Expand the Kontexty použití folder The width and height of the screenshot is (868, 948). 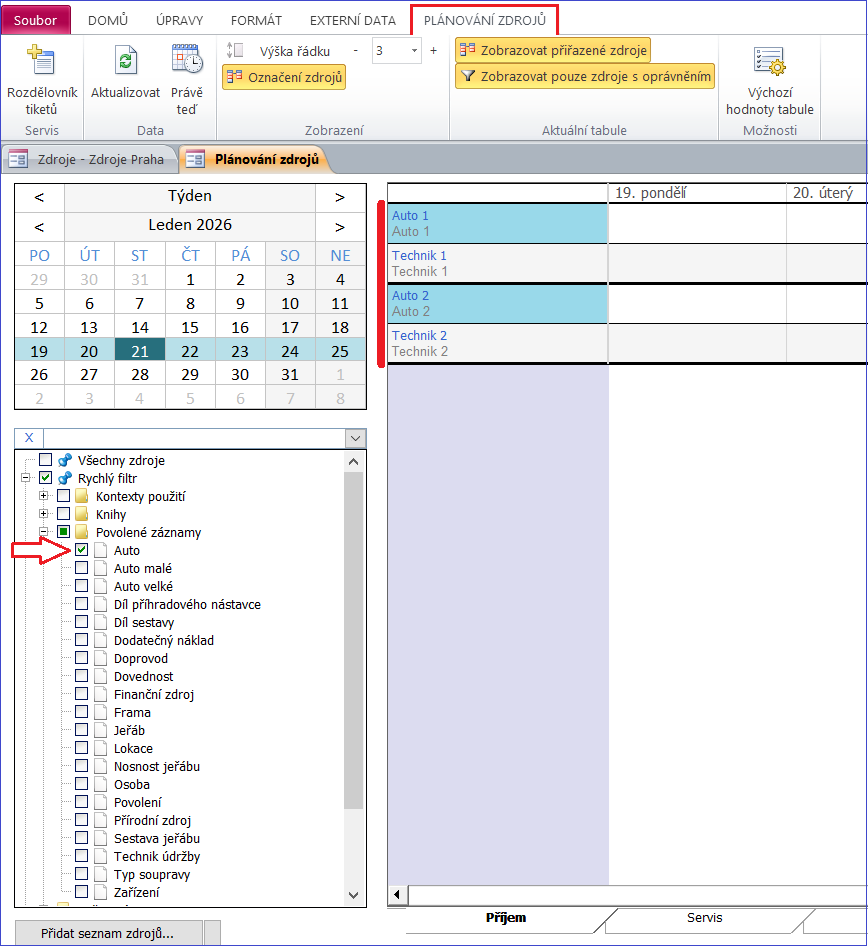[x=43, y=497]
